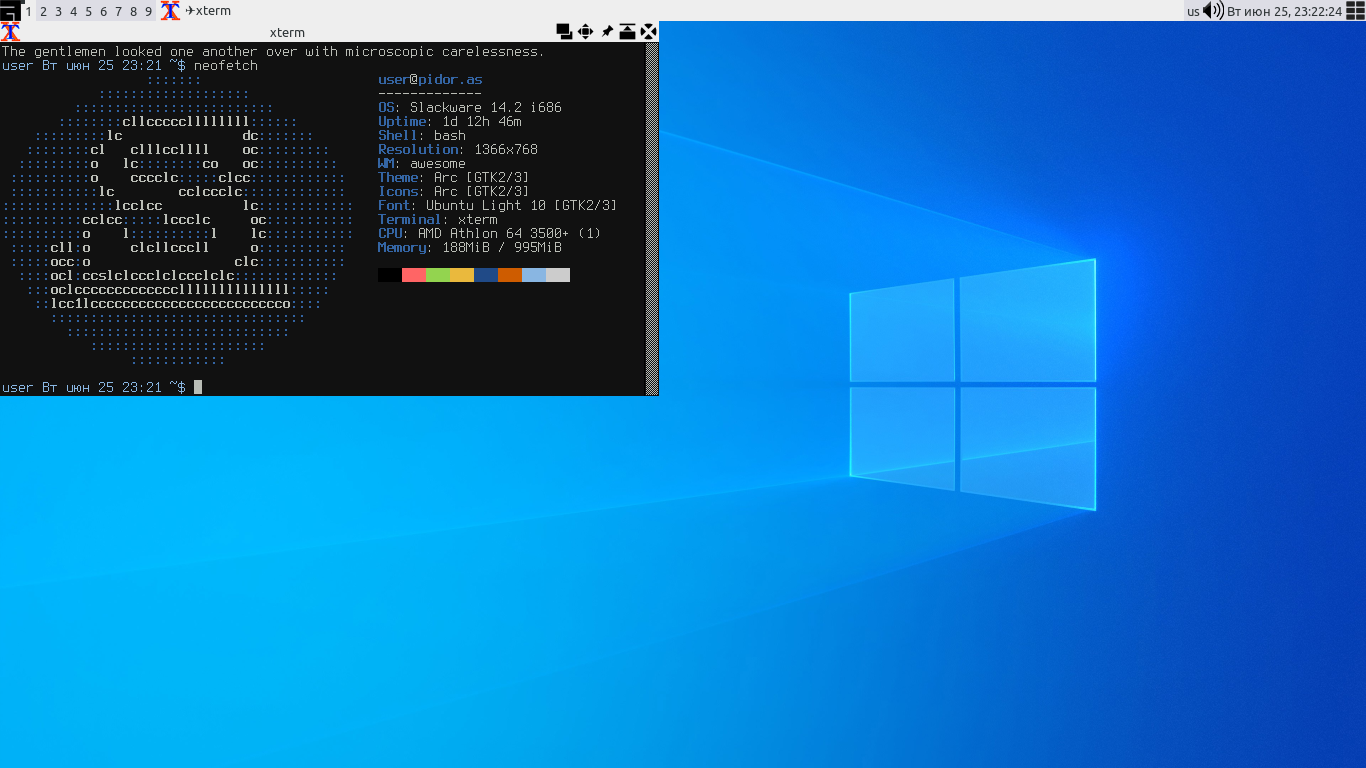Click the xterm window title text

[287, 32]
